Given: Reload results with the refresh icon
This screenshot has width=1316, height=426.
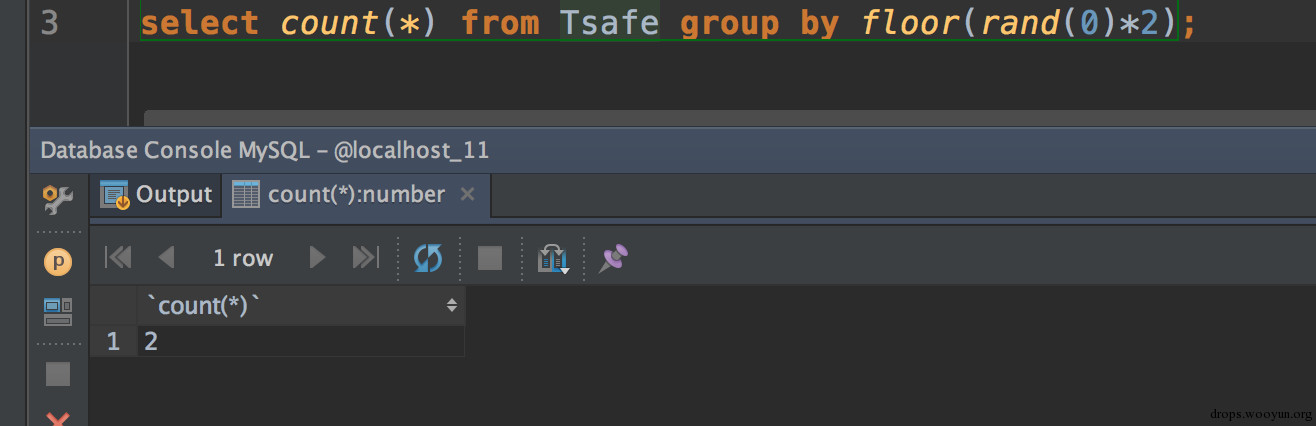Looking at the screenshot, I should 428,259.
